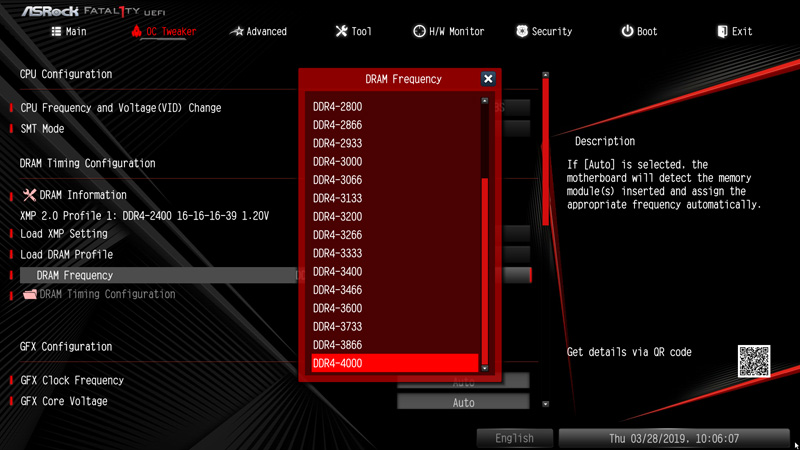
Task: Go to the Exit tab
Action: pos(735,32)
